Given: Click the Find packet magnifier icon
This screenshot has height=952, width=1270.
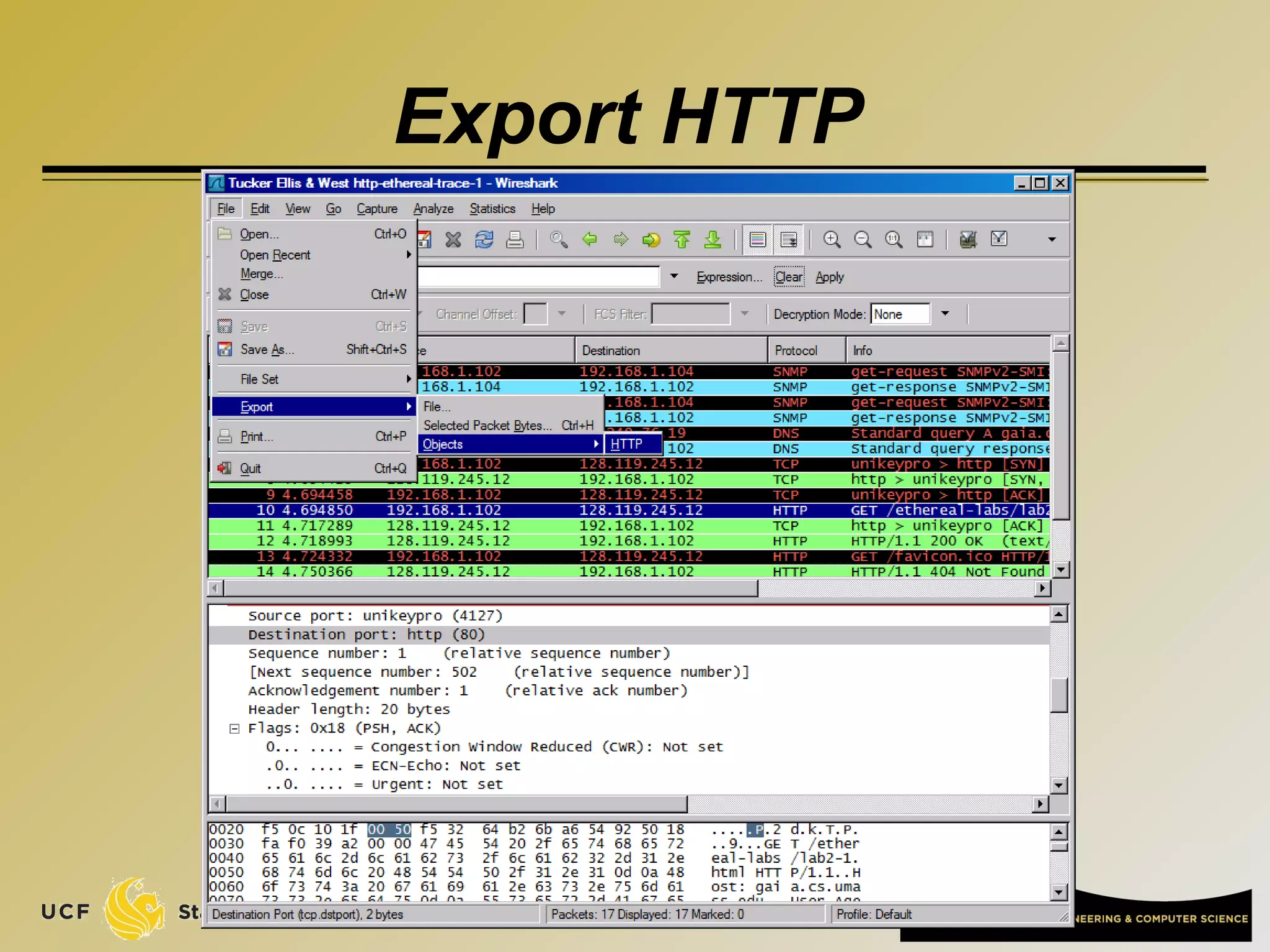Looking at the screenshot, I should (x=559, y=239).
